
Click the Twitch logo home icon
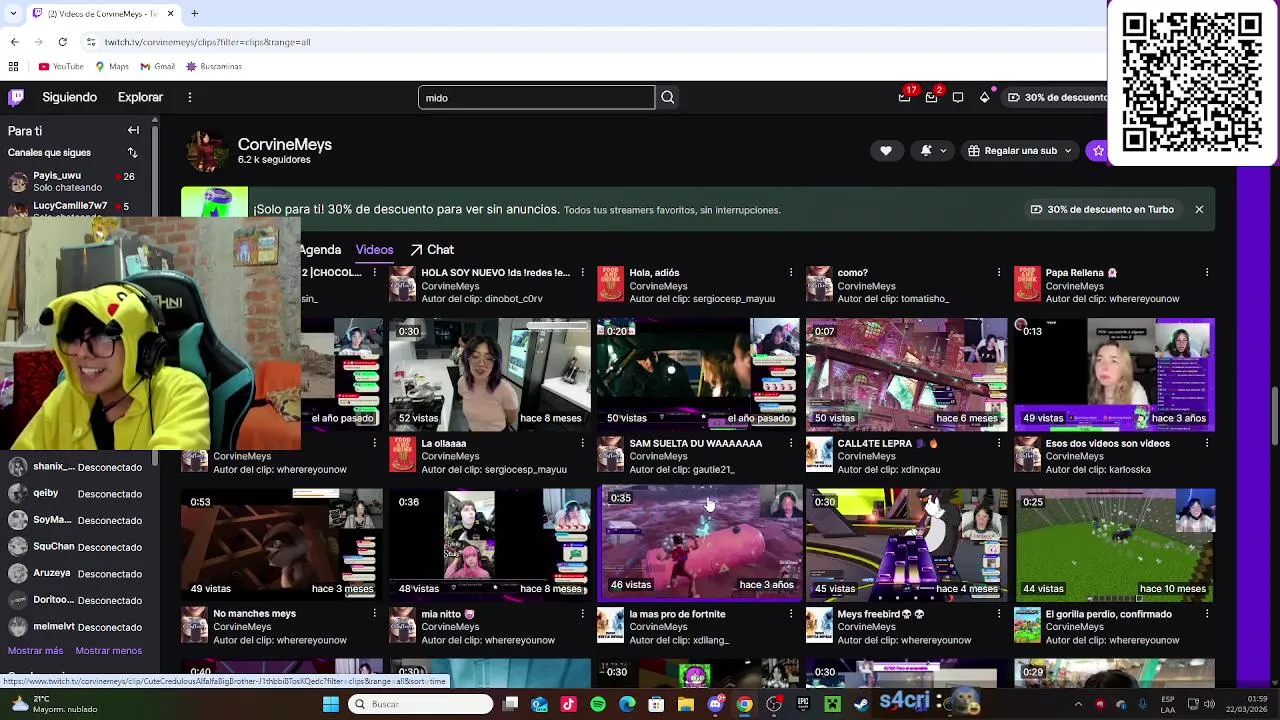coord(16,97)
